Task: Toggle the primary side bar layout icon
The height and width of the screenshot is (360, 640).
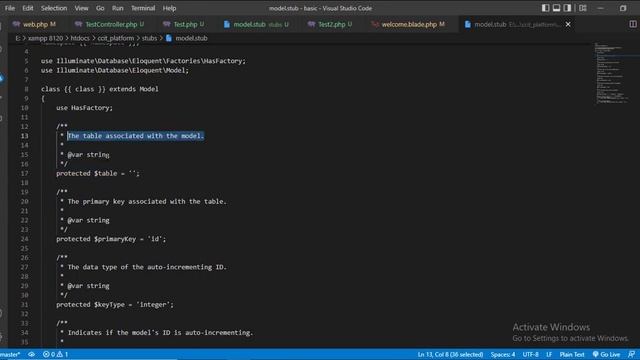Action: pyautogui.click(x=545, y=8)
